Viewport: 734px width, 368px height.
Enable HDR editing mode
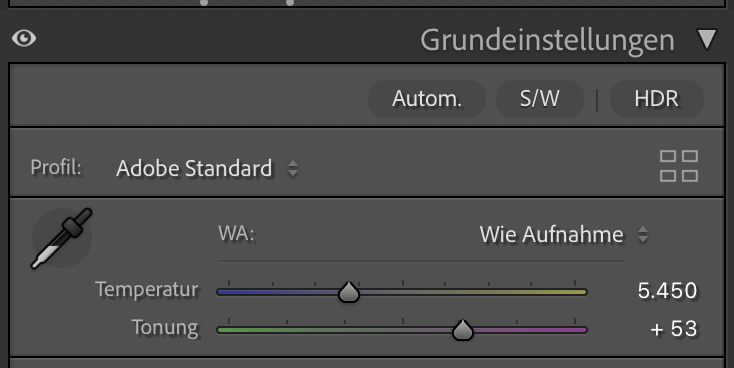[x=656, y=99]
